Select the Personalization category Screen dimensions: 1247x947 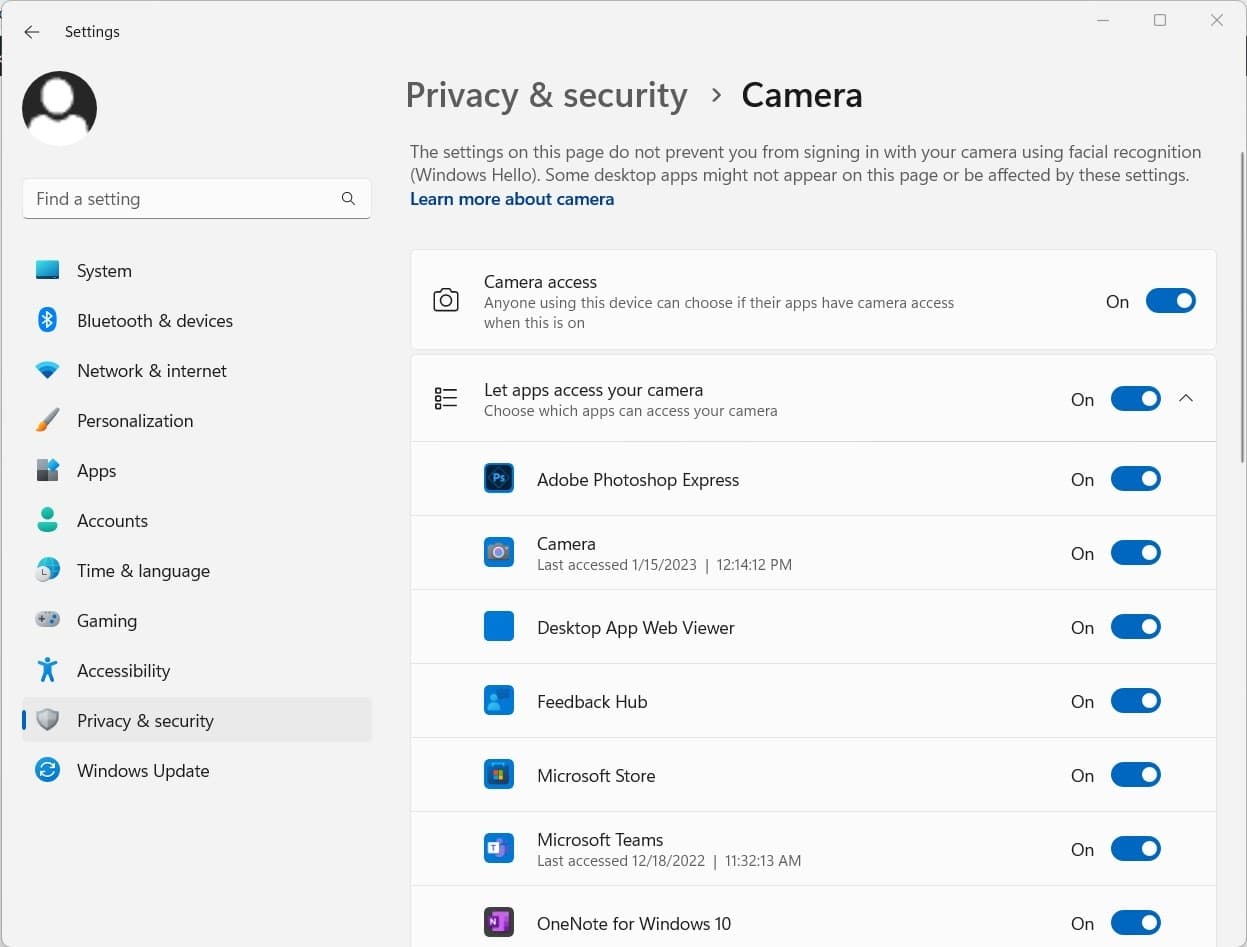197,420
